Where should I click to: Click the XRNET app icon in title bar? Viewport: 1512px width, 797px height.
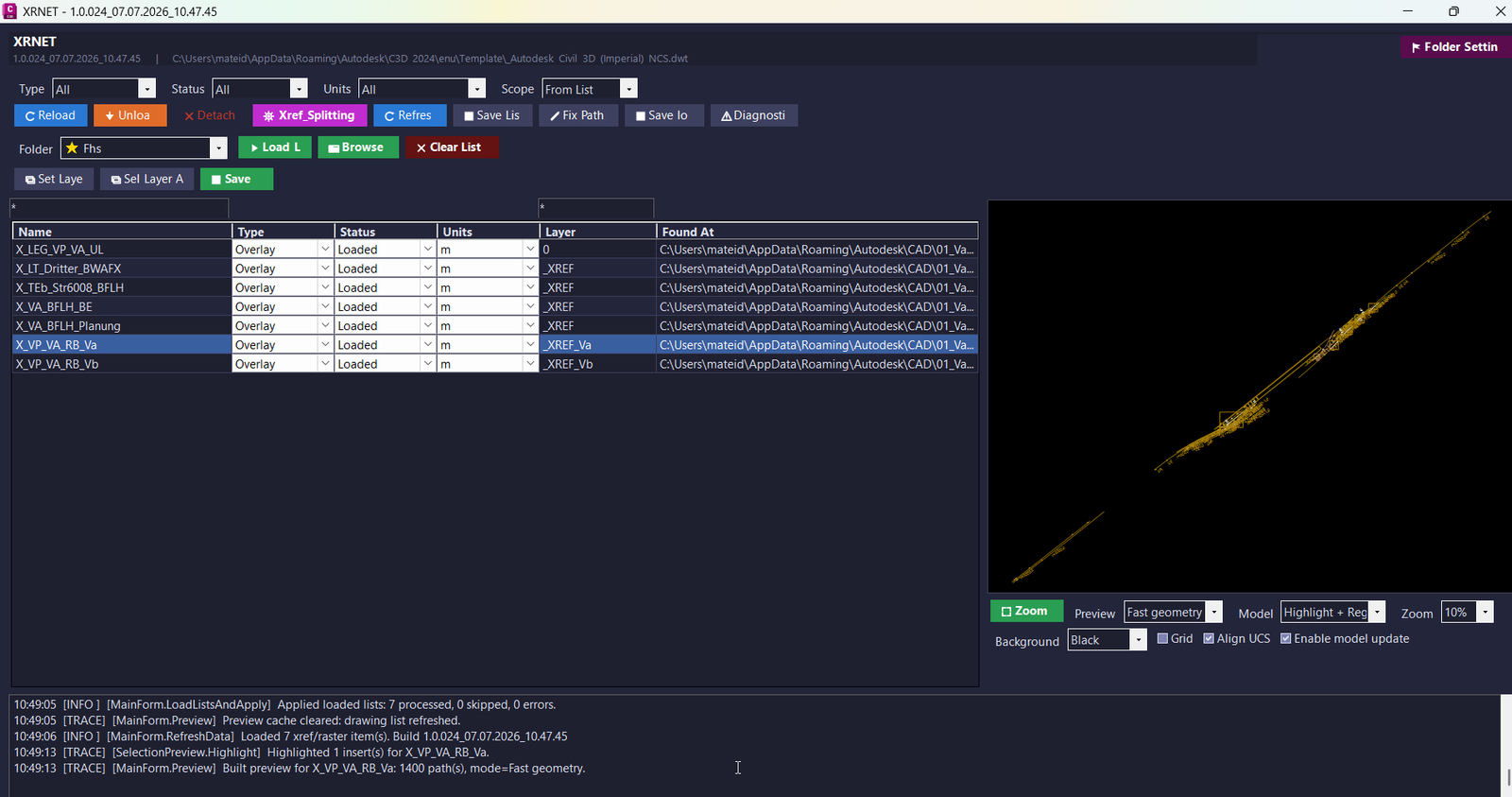(10, 11)
